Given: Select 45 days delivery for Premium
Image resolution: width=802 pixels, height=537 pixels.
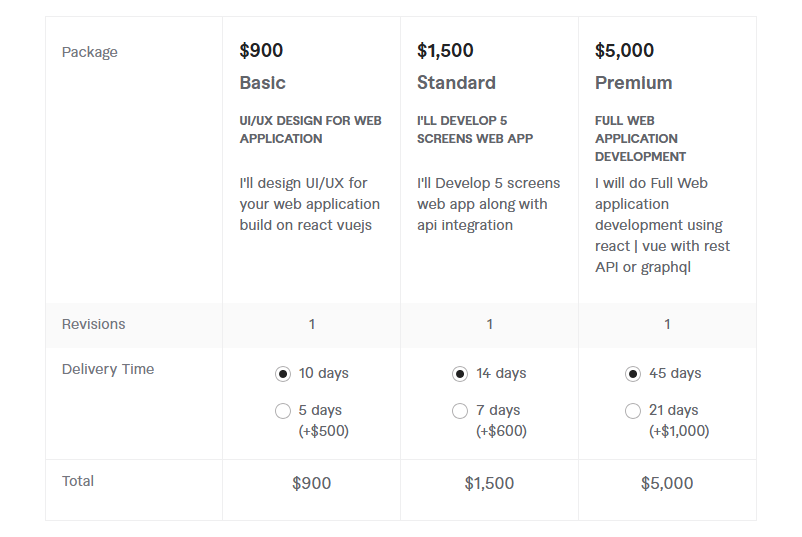Looking at the screenshot, I should 633,374.
